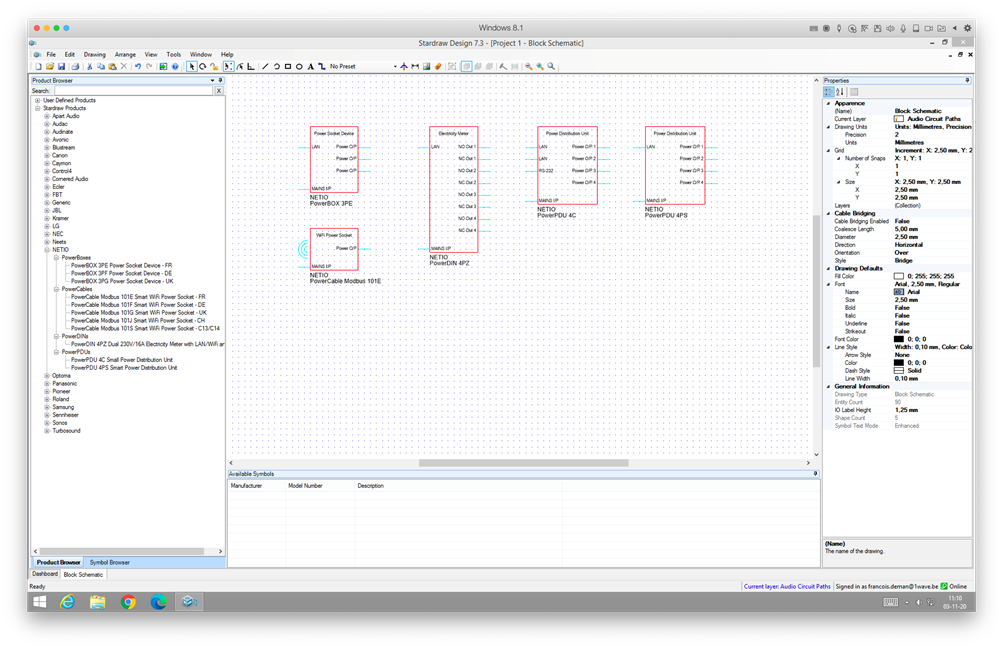Select the Text tool in the toolbar
Screen dimensions: 1003x648
(310, 67)
